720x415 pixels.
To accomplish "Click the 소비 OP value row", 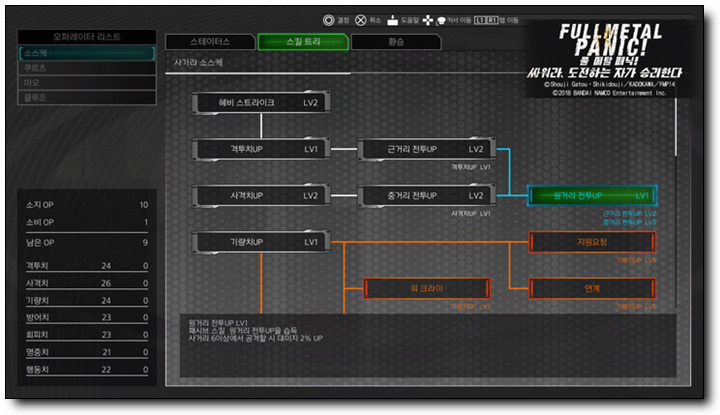I will tap(87, 222).
